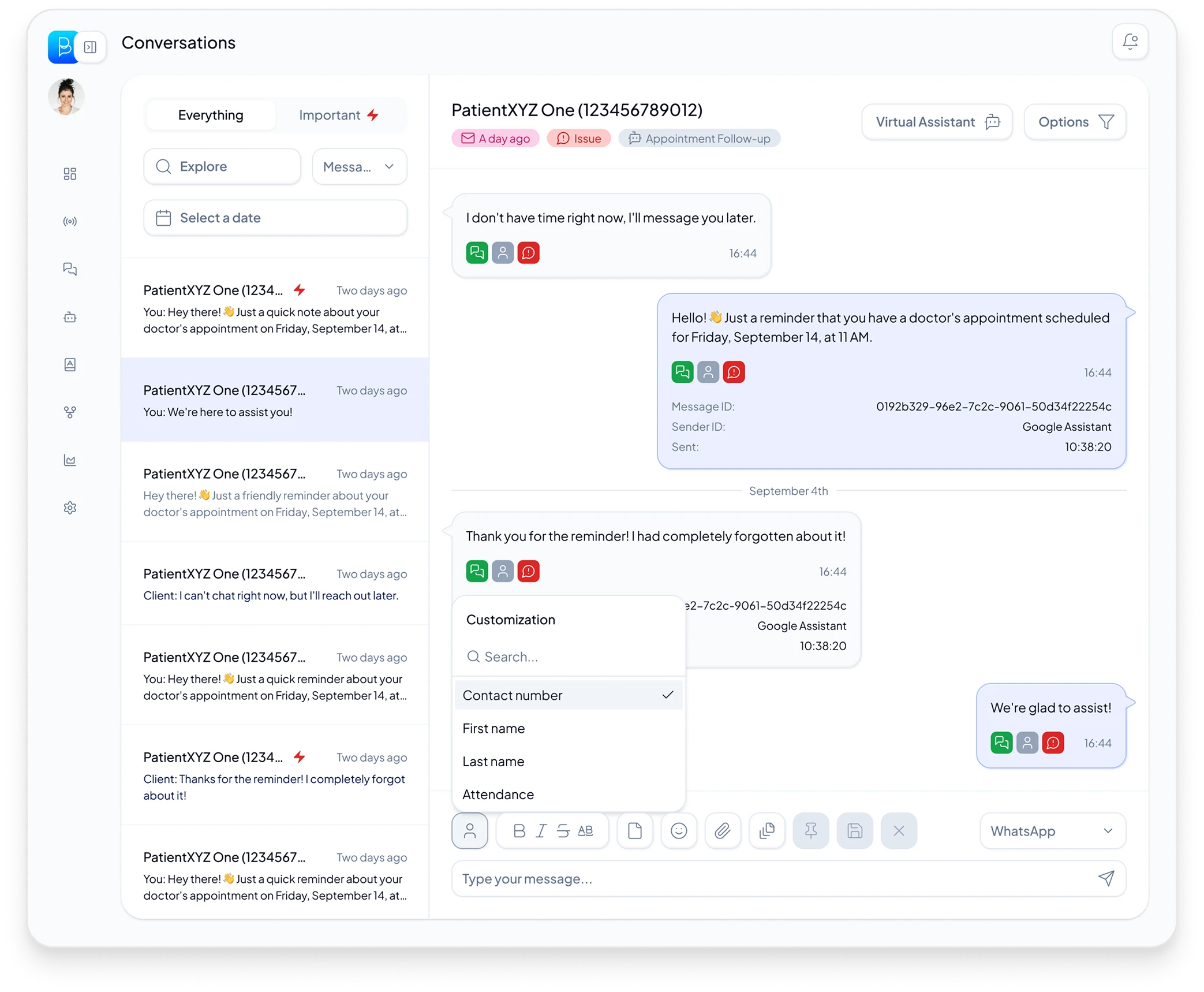Toggle strikethrough text formatting
The width and height of the screenshot is (1204, 992).
tap(563, 831)
